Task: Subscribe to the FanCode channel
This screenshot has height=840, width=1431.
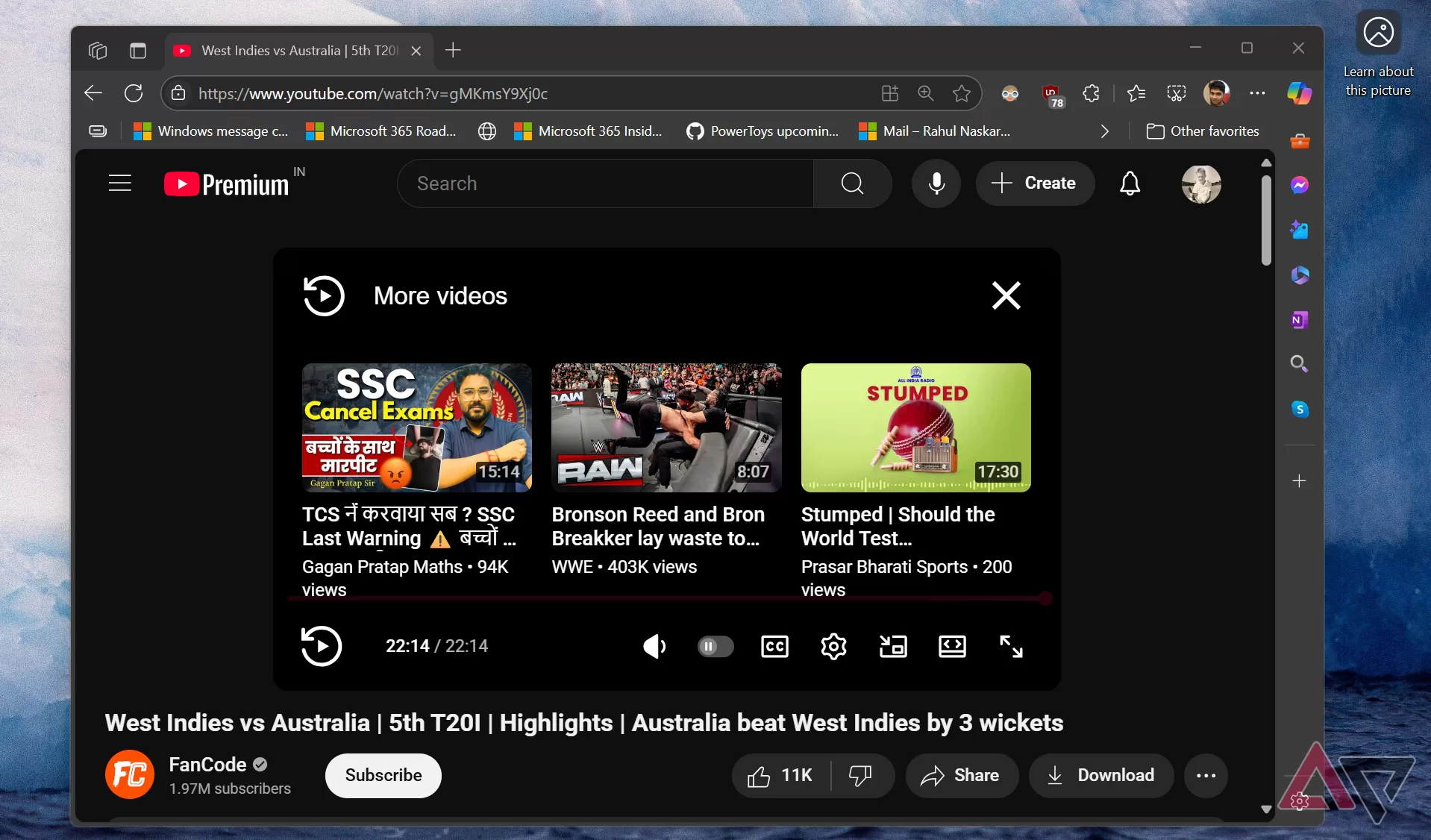Action: click(383, 776)
